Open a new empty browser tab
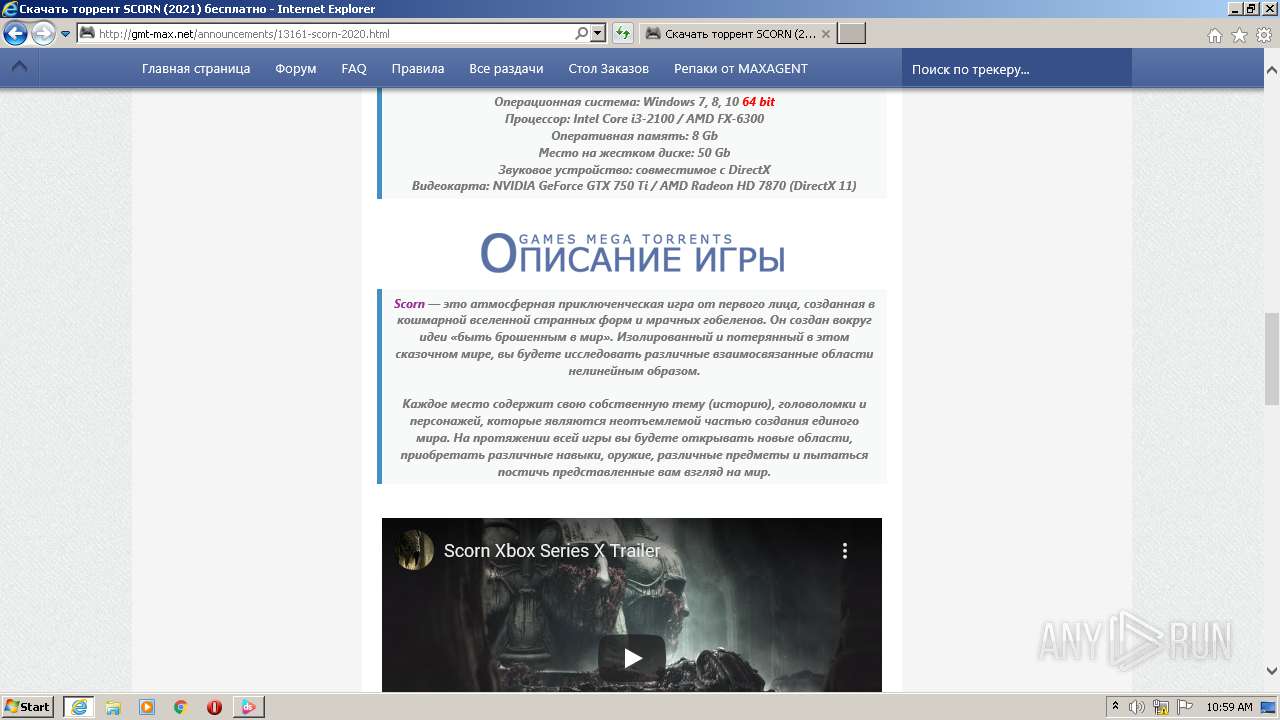This screenshot has height=720, width=1280. point(851,33)
